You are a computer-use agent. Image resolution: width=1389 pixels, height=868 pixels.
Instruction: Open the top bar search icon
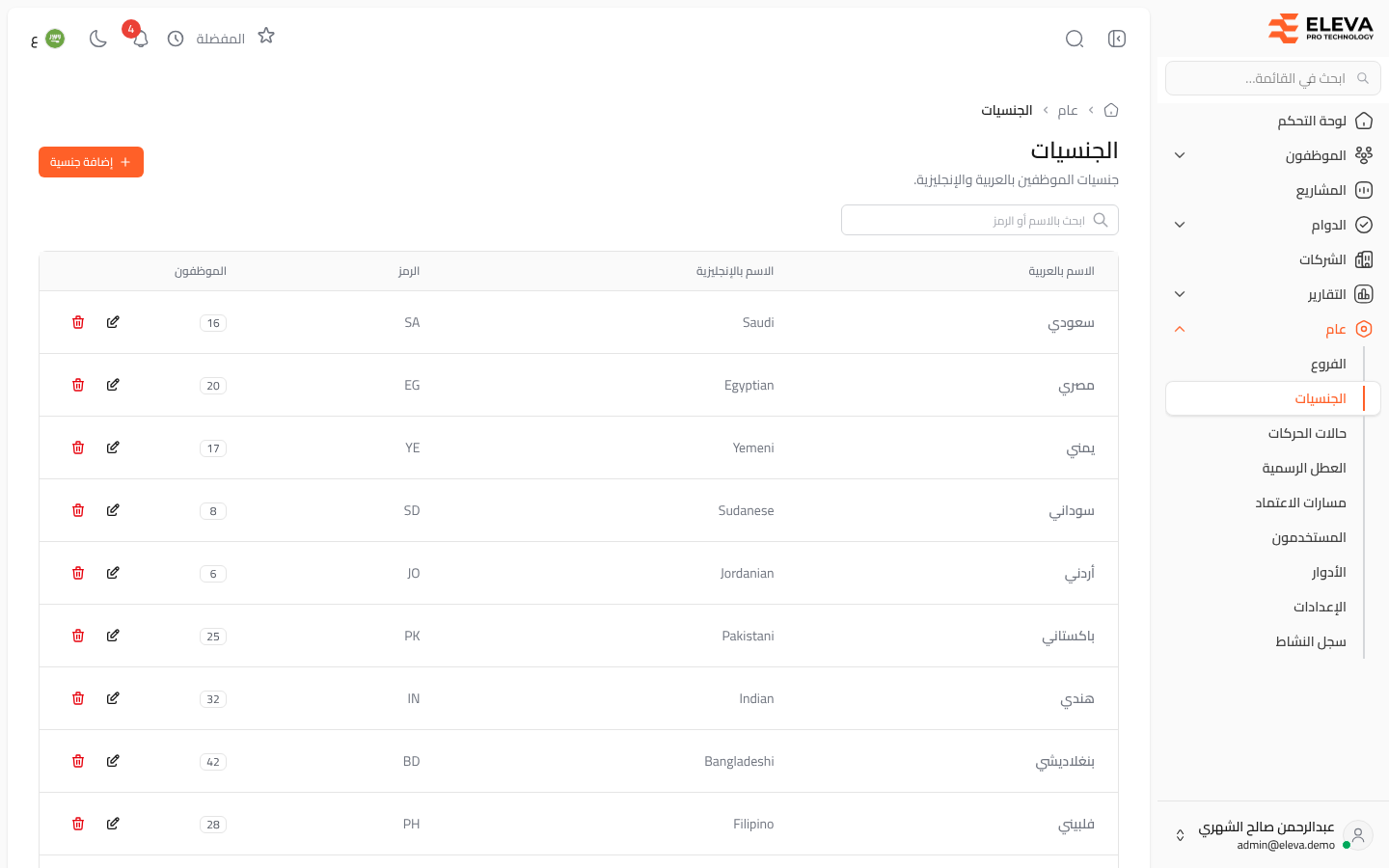coord(1075,39)
